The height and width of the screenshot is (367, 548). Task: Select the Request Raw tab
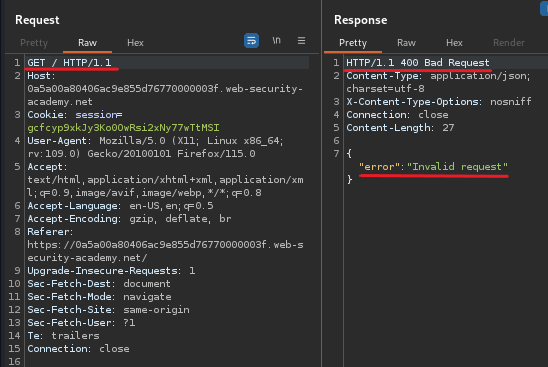click(x=87, y=43)
